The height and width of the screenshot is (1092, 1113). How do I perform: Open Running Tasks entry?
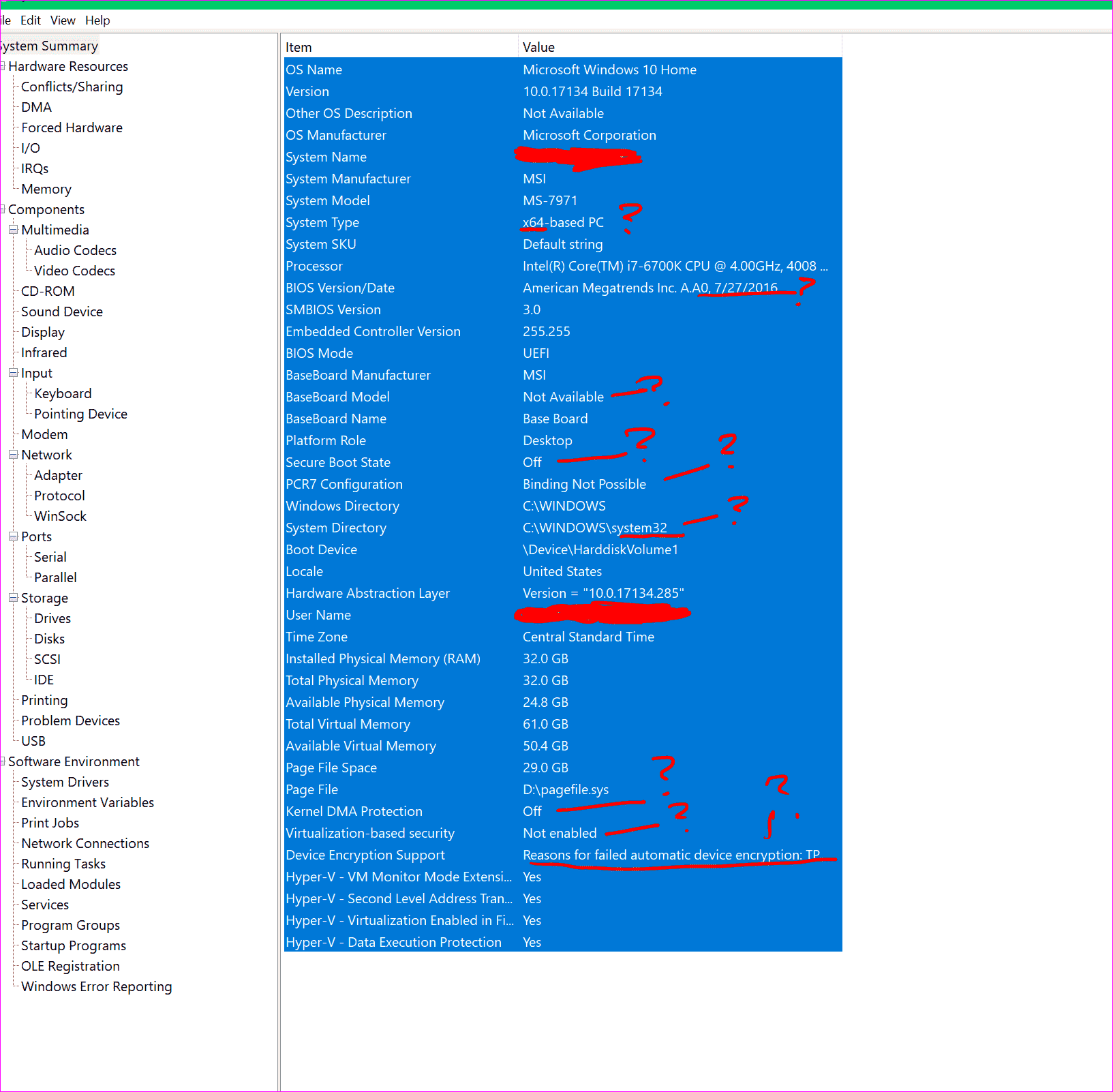(x=63, y=864)
